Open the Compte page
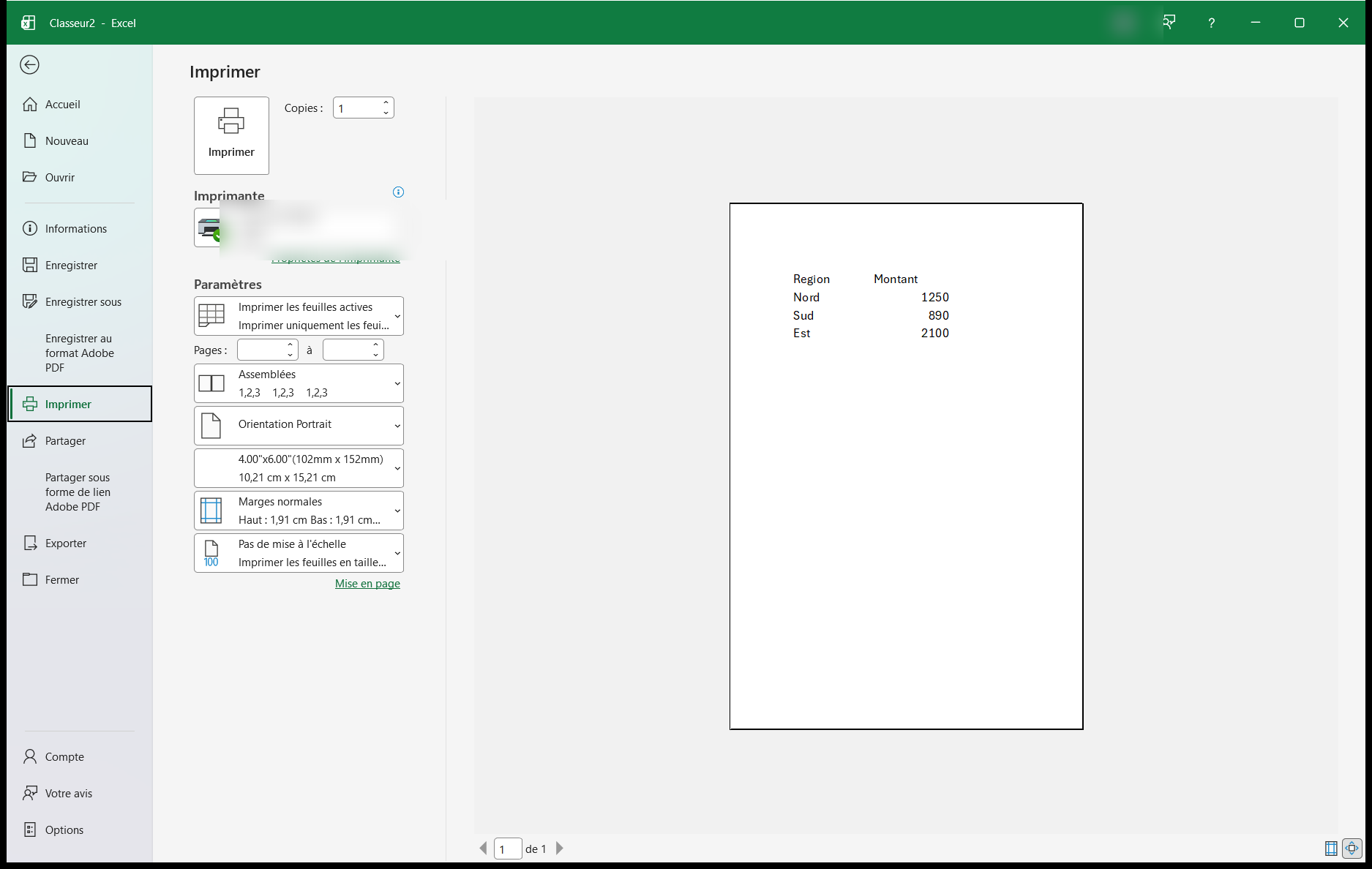Viewport: 1372px width, 869px height. [80, 757]
